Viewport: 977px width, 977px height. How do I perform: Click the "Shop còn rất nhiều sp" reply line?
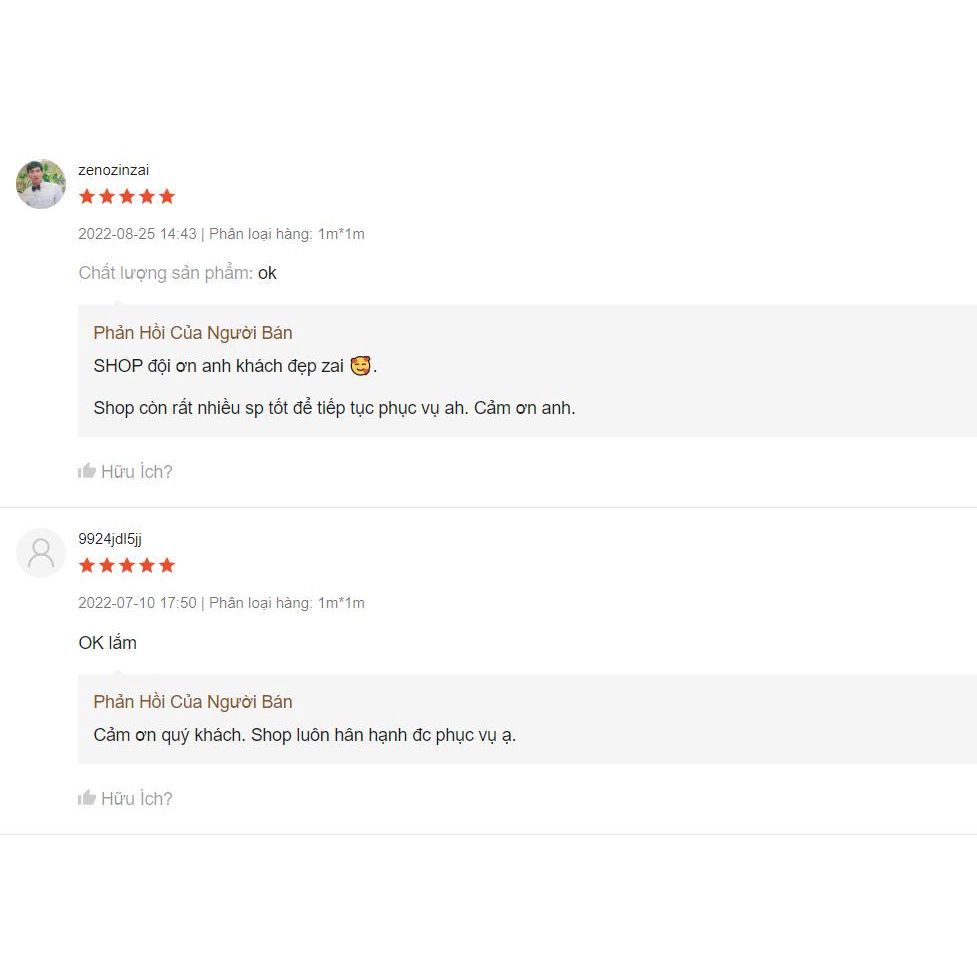334,408
